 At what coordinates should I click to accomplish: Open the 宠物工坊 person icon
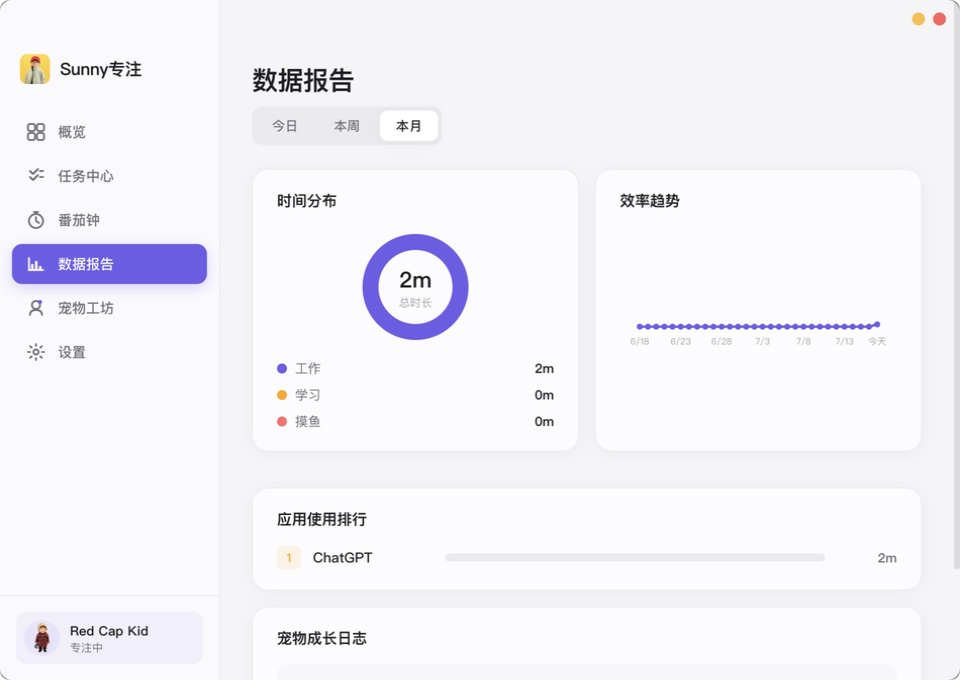point(36,308)
